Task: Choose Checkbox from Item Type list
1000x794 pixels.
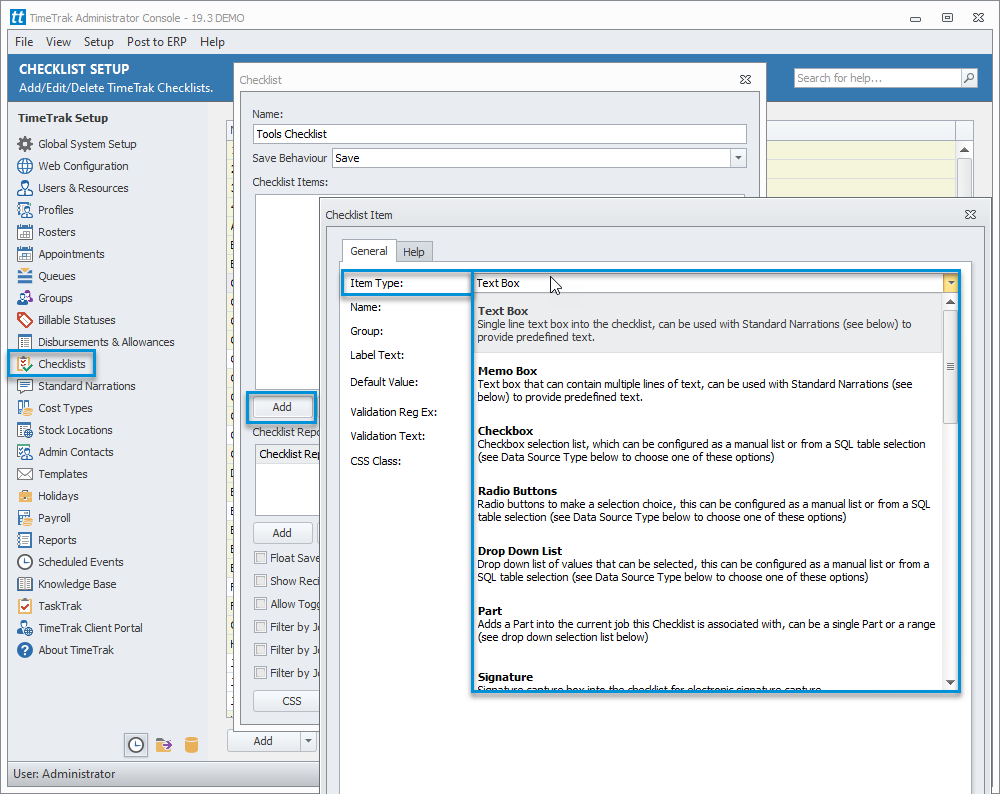Action: (x=707, y=444)
